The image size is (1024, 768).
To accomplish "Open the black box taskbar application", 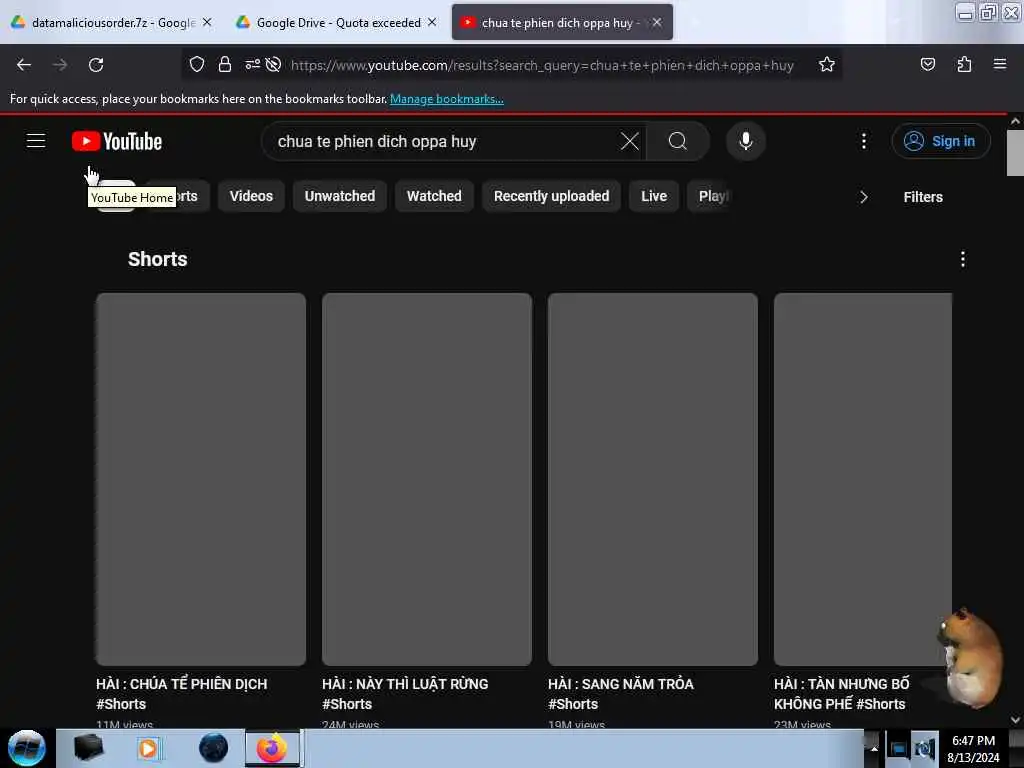I will 88,748.
